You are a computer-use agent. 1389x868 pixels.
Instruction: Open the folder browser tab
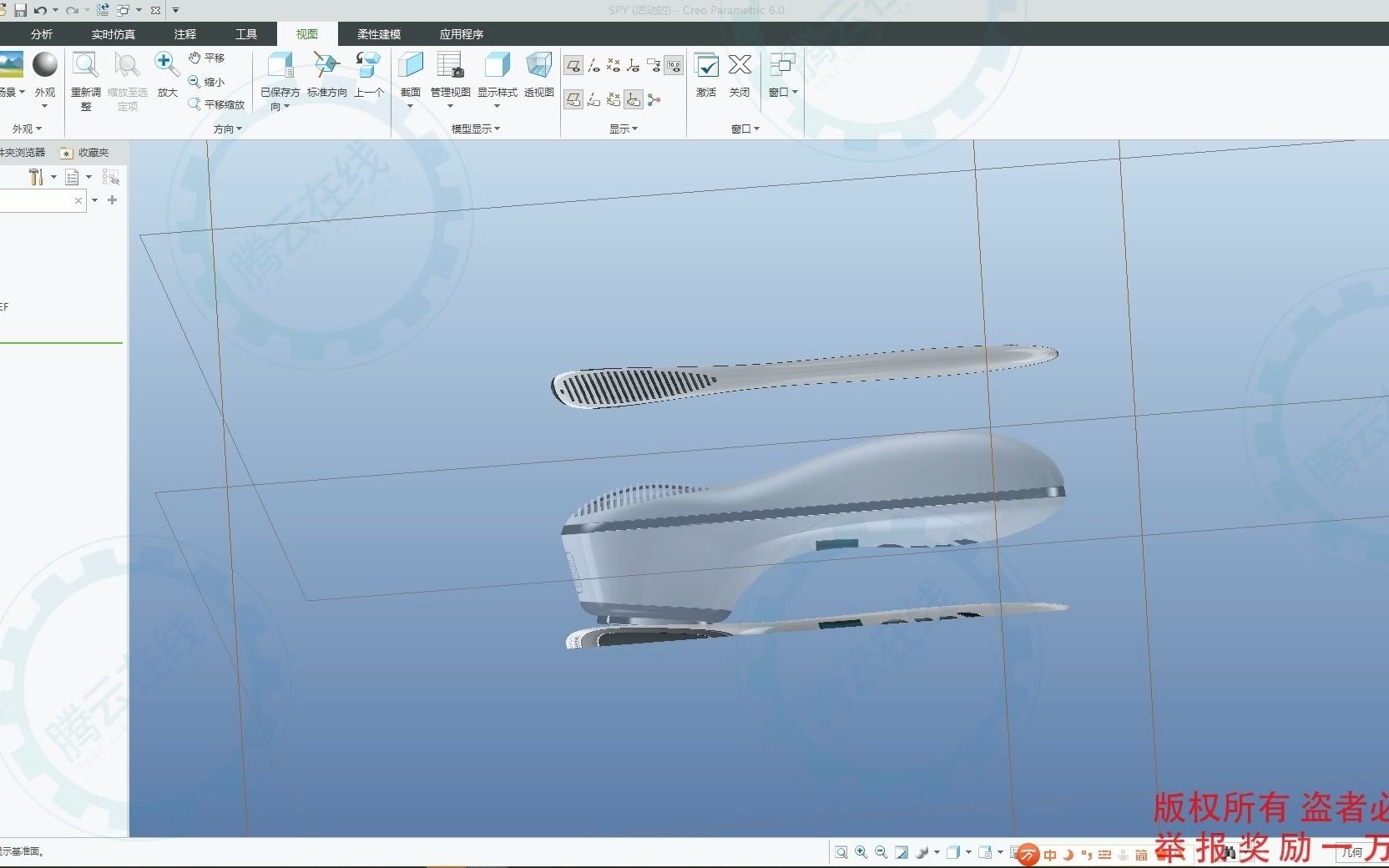click(x=23, y=153)
